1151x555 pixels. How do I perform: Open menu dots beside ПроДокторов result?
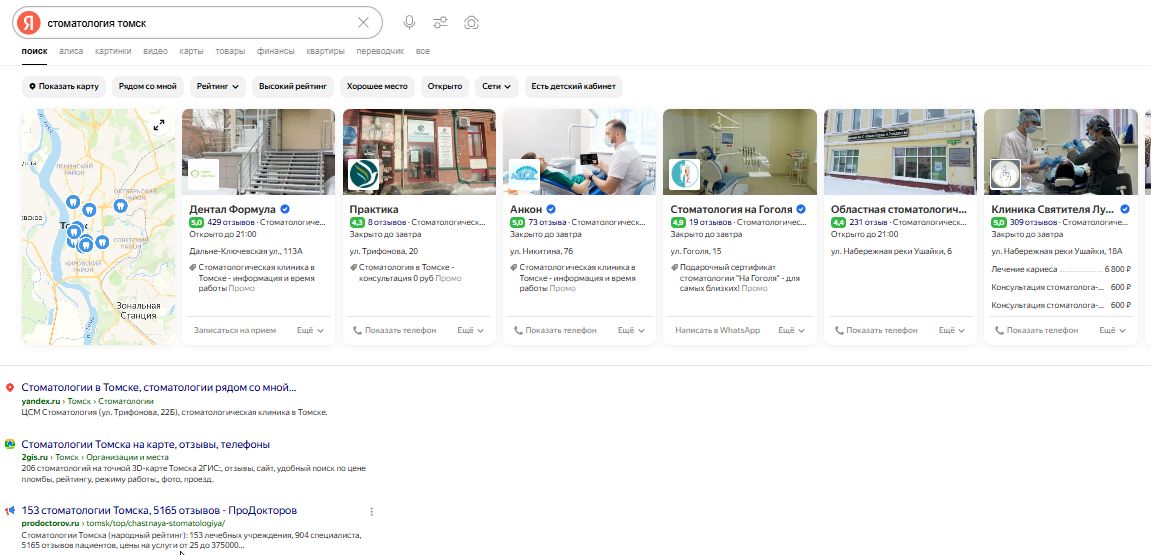371,511
